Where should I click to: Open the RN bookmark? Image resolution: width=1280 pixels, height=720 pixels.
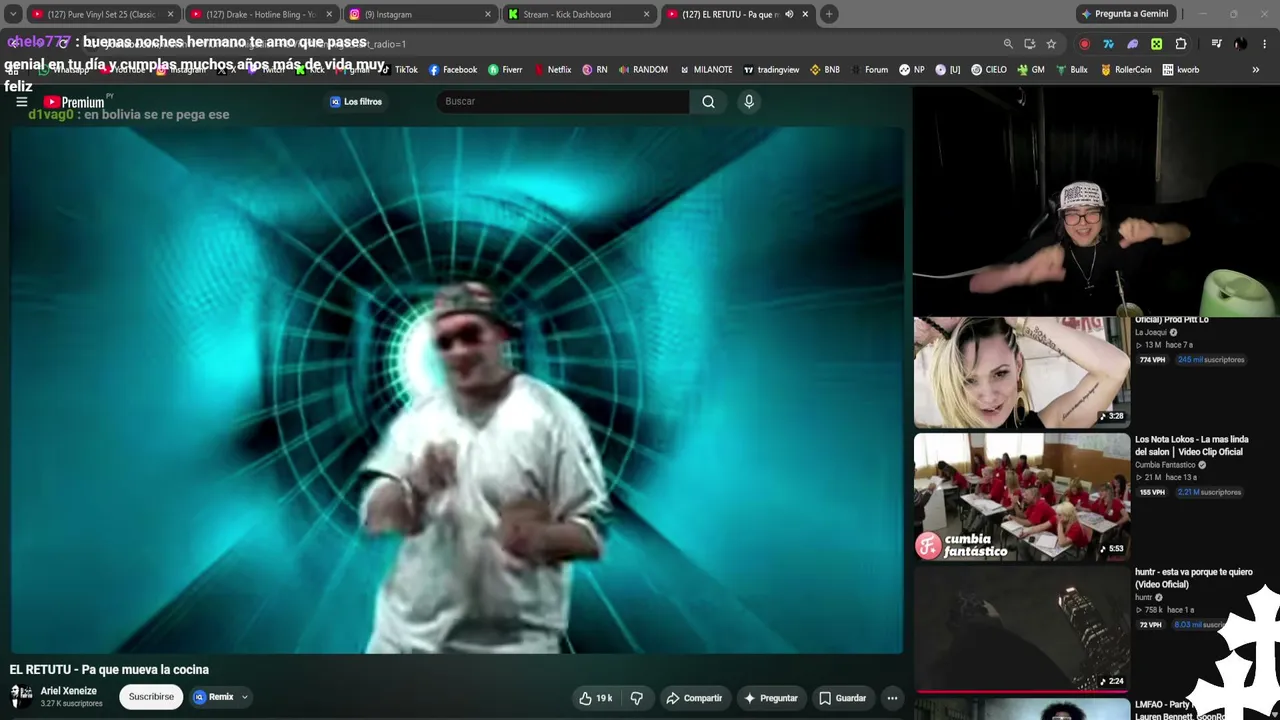click(595, 70)
